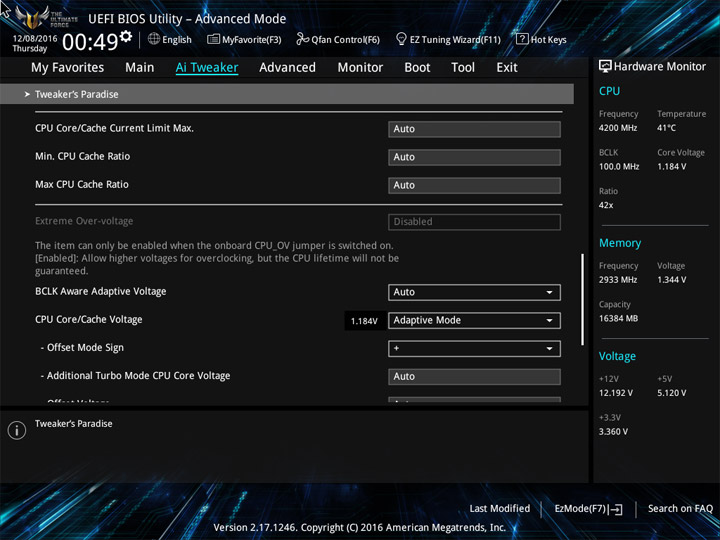Click the EZ Tuning Wizard lightbulb icon
The image size is (720, 540).
click(401, 39)
